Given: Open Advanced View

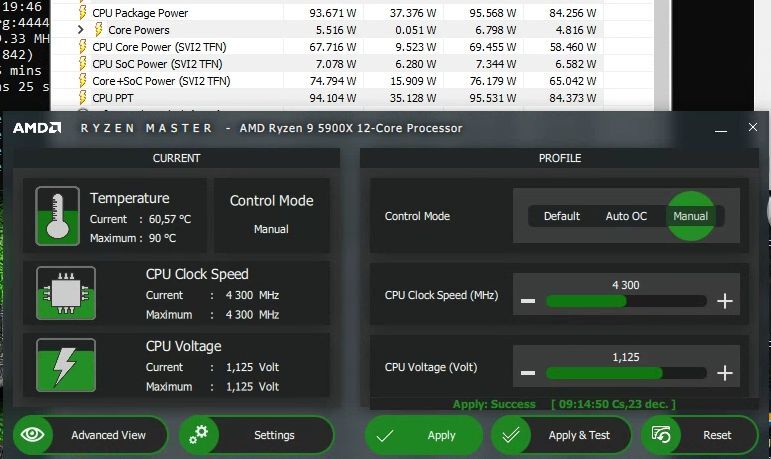Looking at the screenshot, I should (90, 435).
